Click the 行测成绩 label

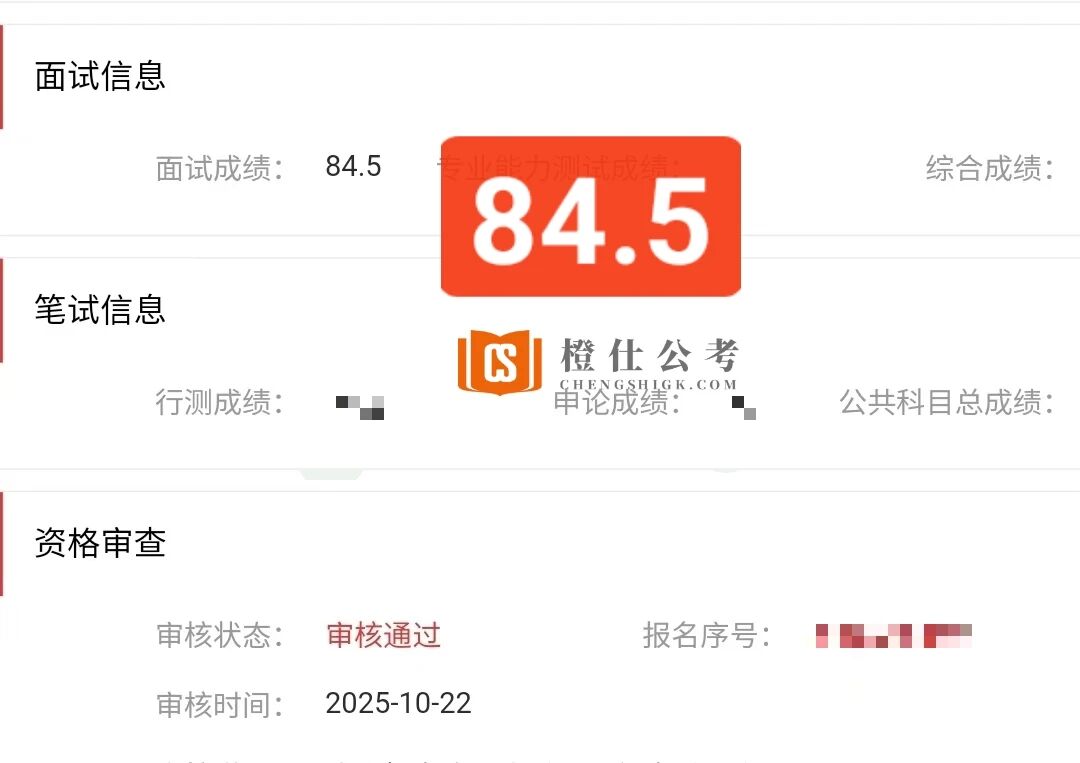tap(220, 402)
